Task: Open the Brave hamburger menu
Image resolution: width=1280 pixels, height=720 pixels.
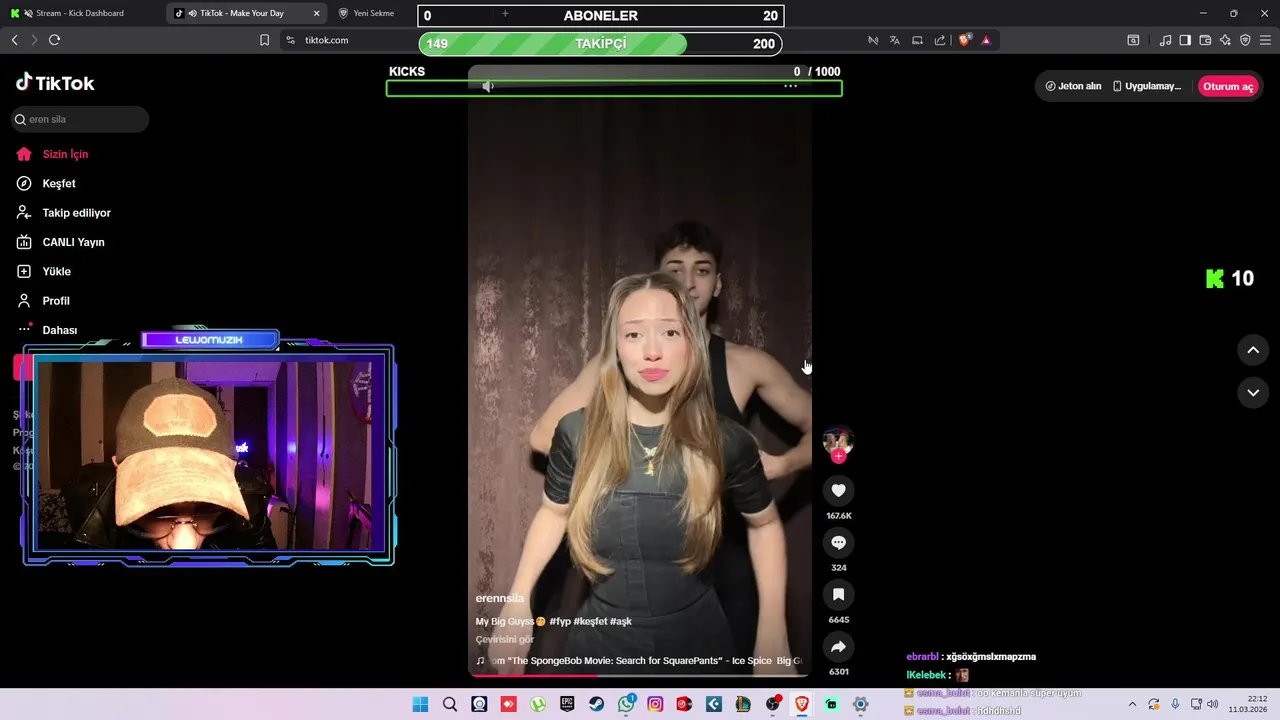Action: 1265,40
